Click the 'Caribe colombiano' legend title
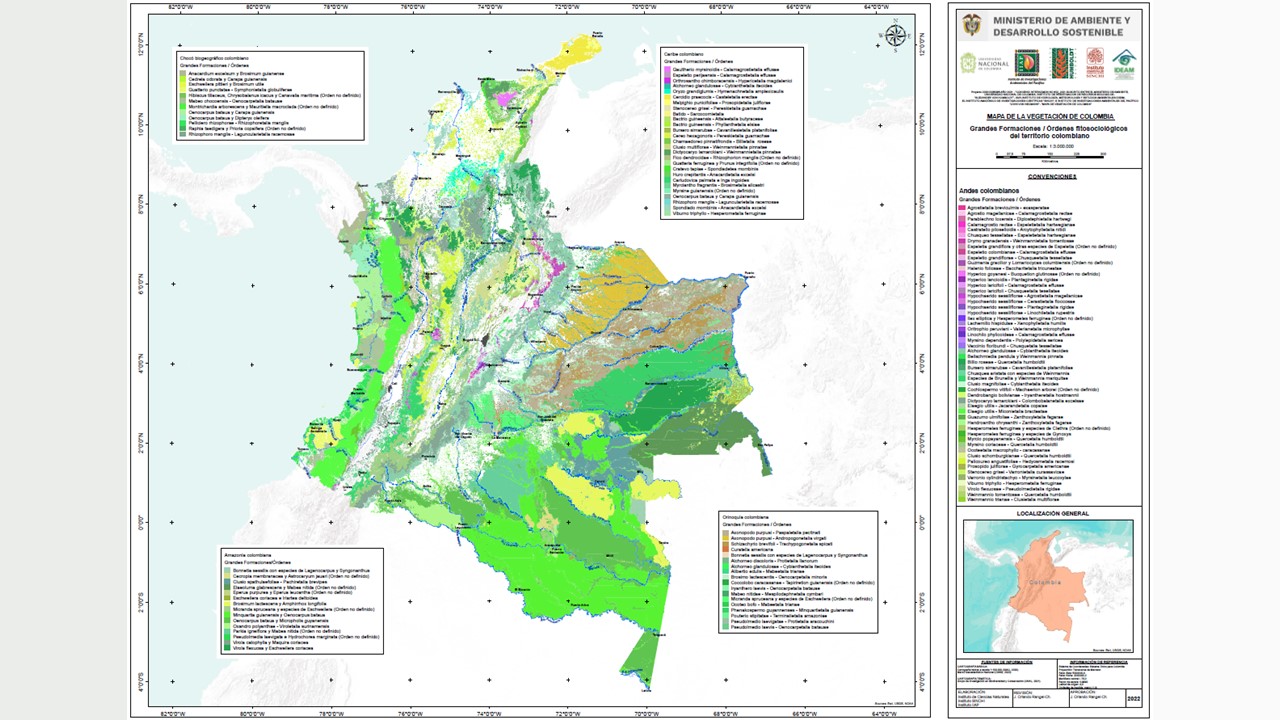The height and width of the screenshot is (720, 1280). pyautogui.click(x=685, y=54)
